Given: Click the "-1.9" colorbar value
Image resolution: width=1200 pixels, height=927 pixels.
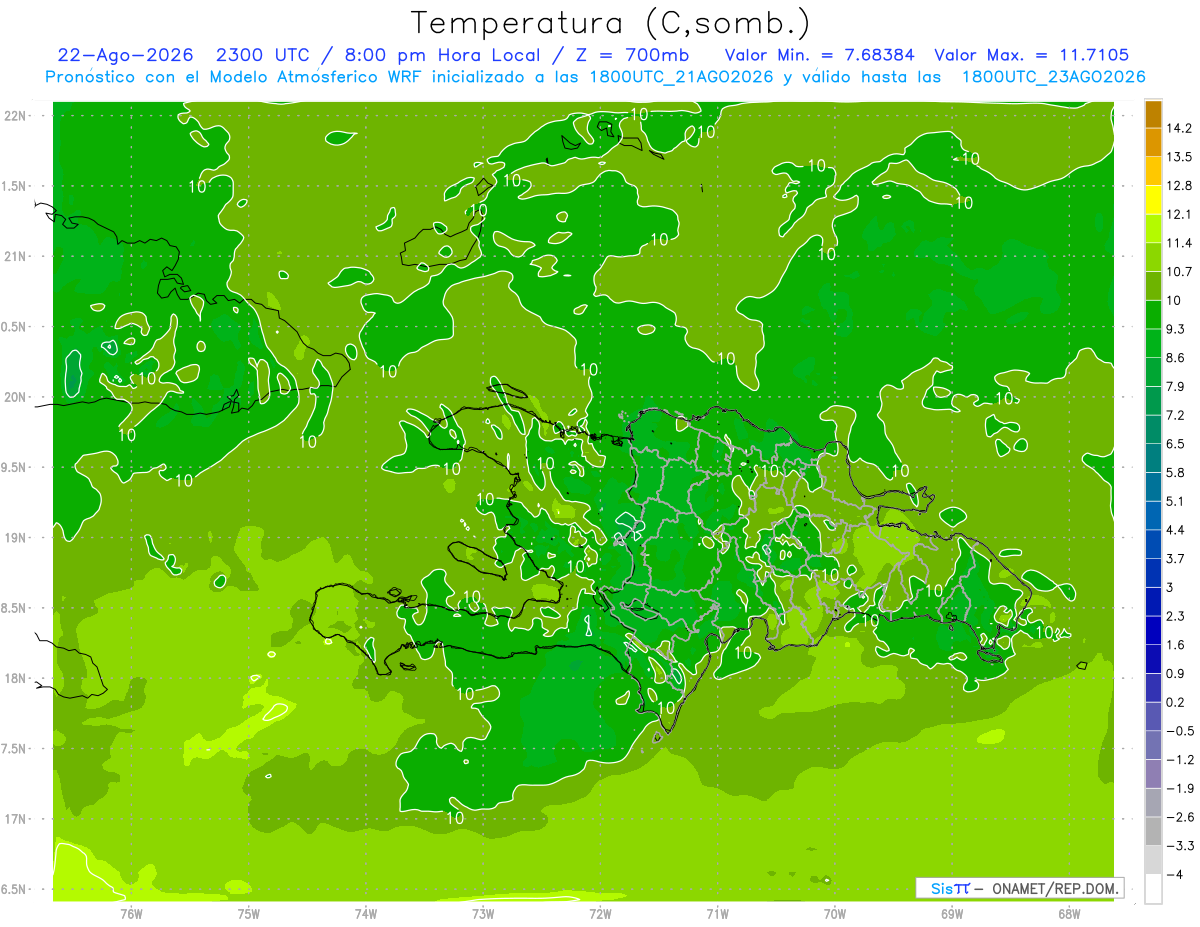Looking at the screenshot, I should click(x=1179, y=788).
